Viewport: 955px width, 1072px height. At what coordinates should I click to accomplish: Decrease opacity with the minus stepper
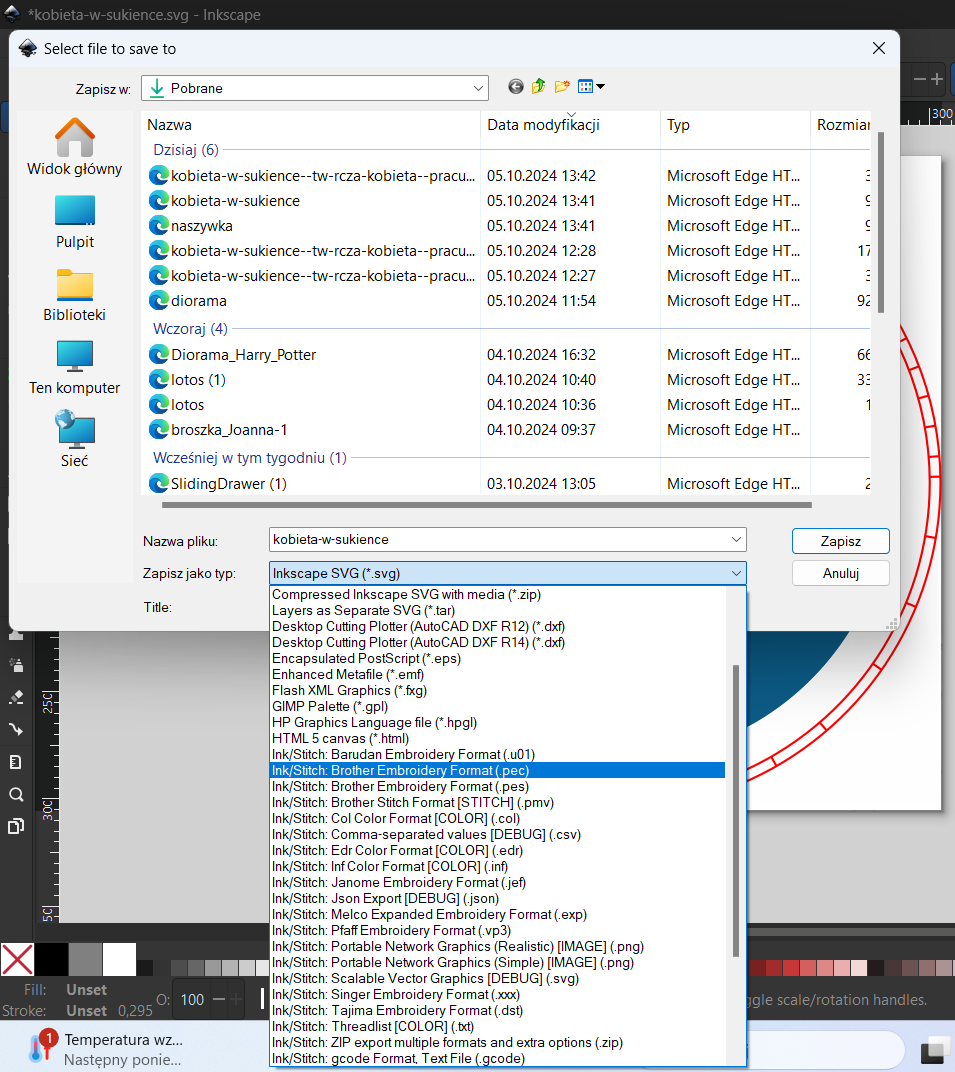point(219,1000)
